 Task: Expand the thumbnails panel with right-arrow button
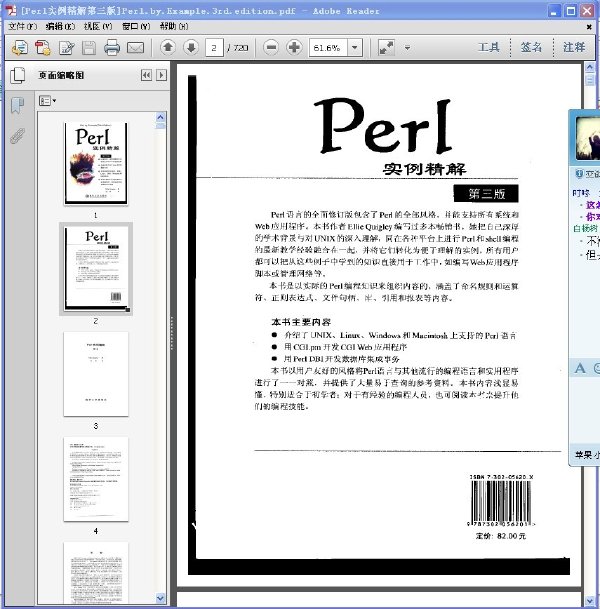click(162, 75)
